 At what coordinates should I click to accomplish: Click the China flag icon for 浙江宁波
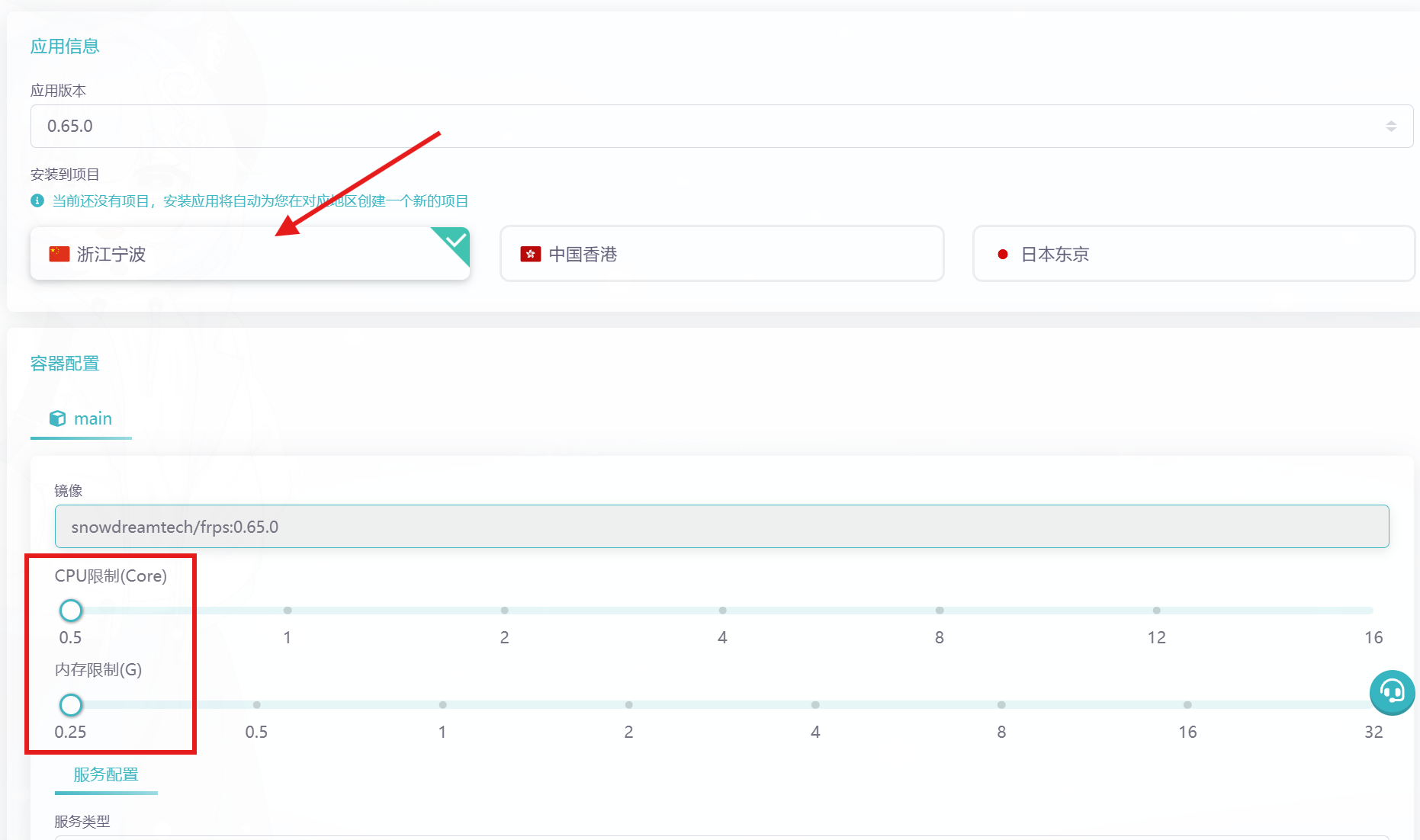(x=59, y=254)
